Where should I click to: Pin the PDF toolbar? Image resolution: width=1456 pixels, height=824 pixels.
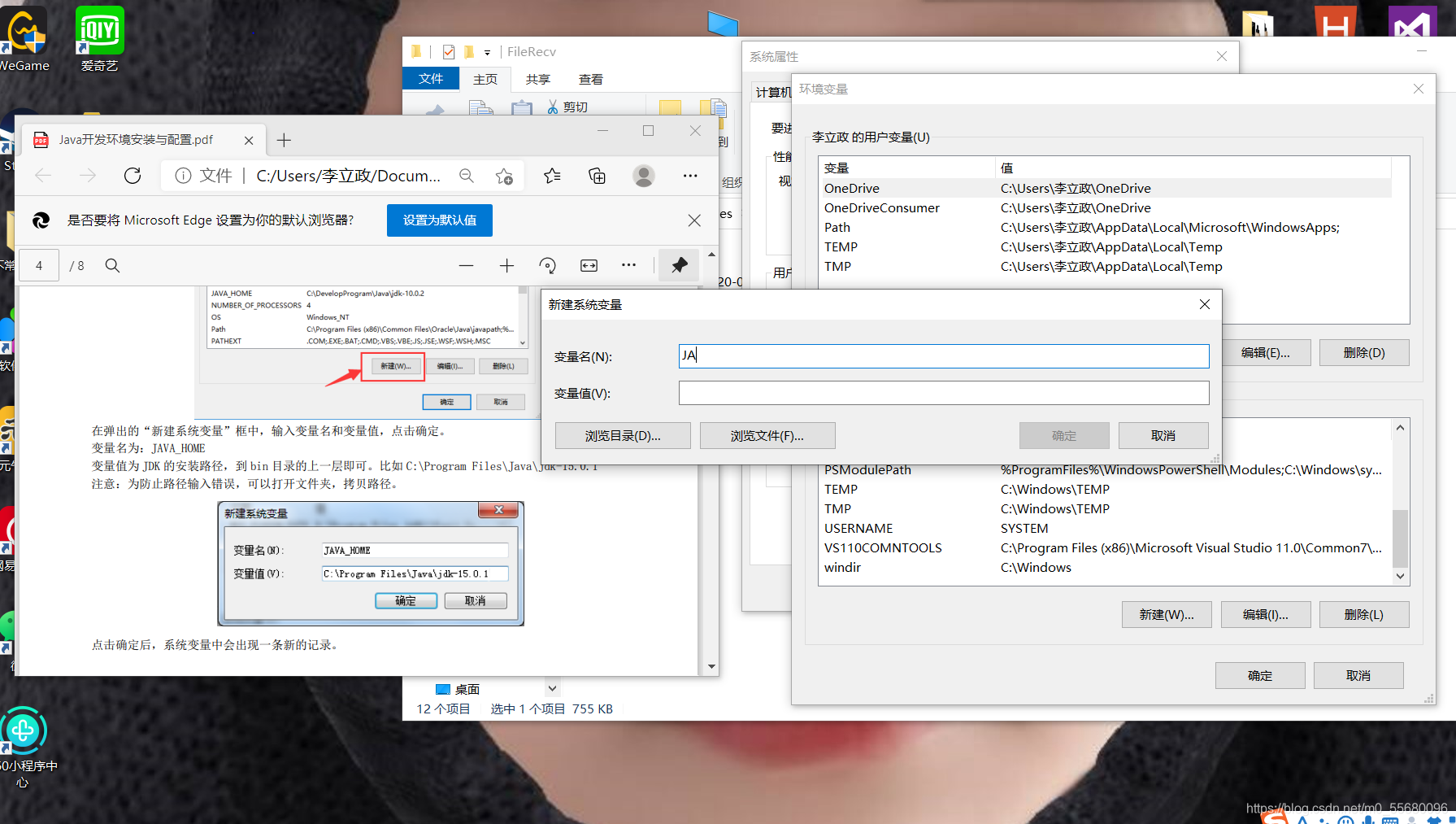pyautogui.click(x=679, y=265)
